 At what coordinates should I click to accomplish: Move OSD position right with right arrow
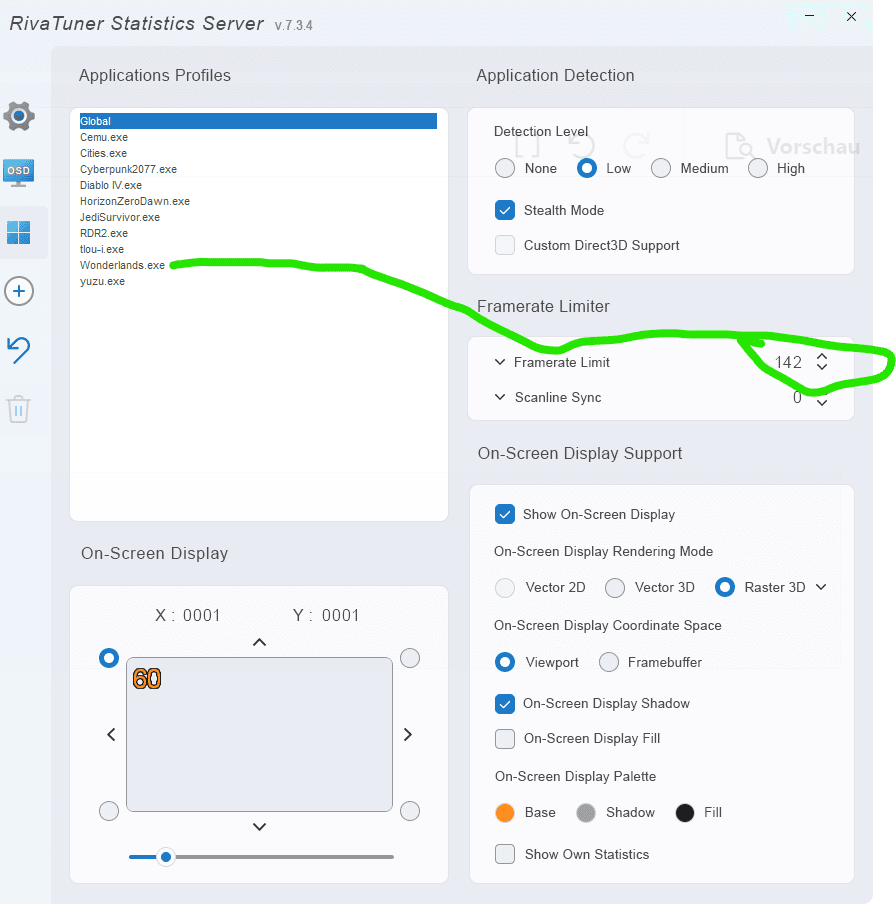(x=408, y=734)
